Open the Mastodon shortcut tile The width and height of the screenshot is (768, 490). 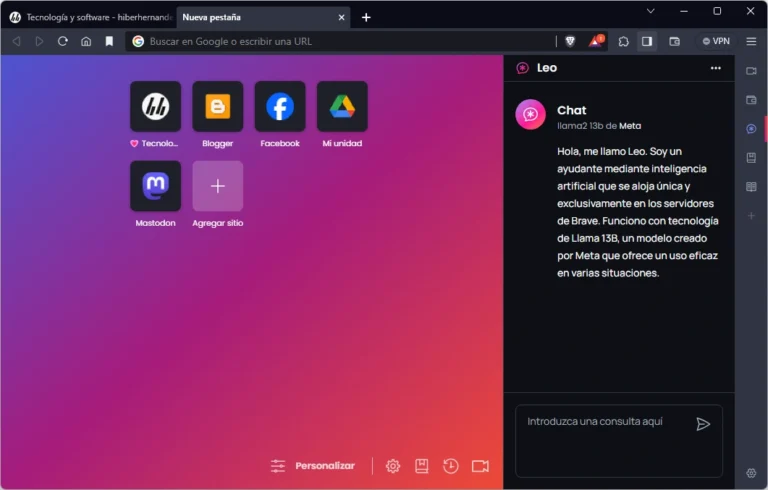tap(155, 186)
